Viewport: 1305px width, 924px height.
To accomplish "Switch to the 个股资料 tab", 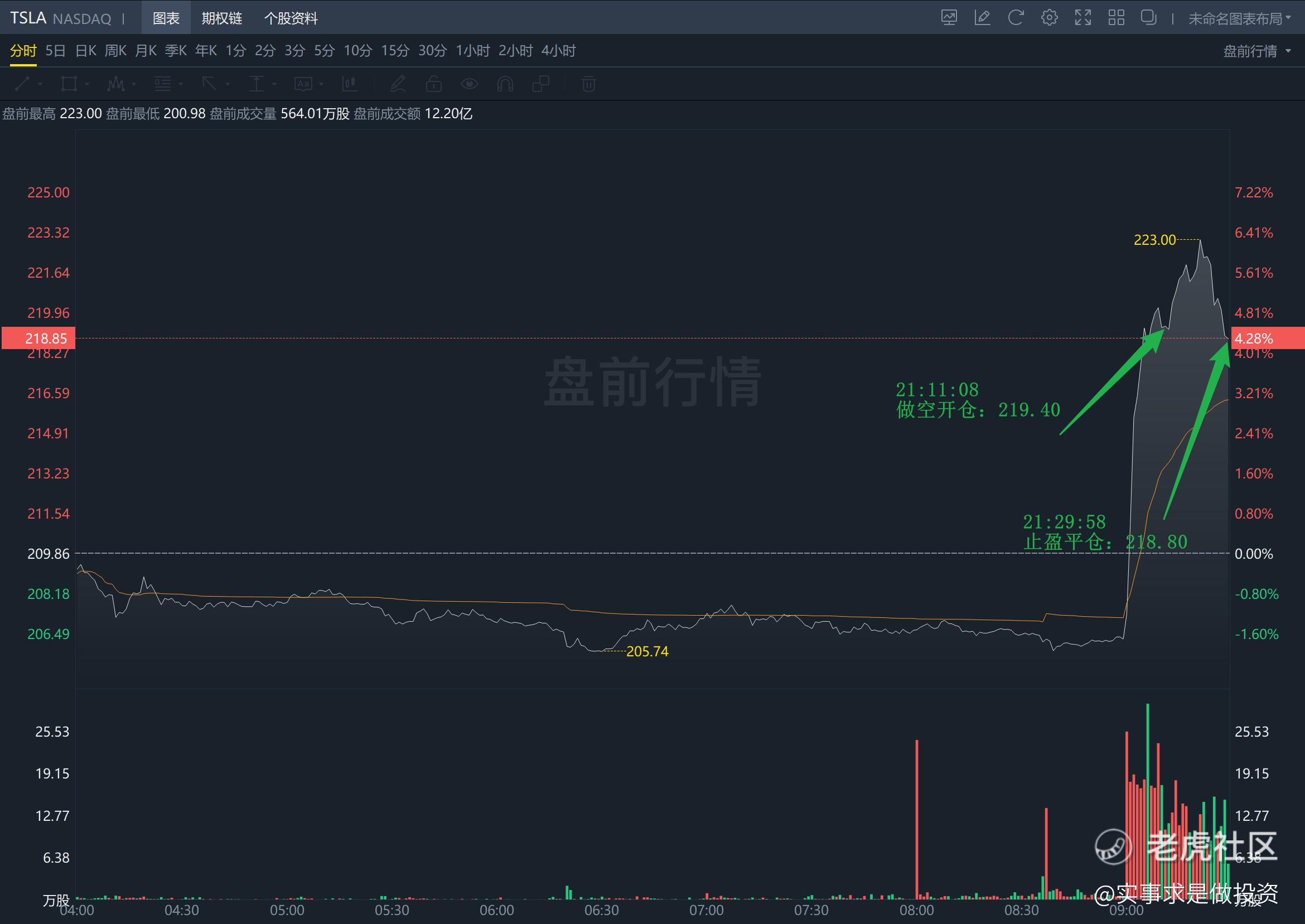I will pos(291,18).
